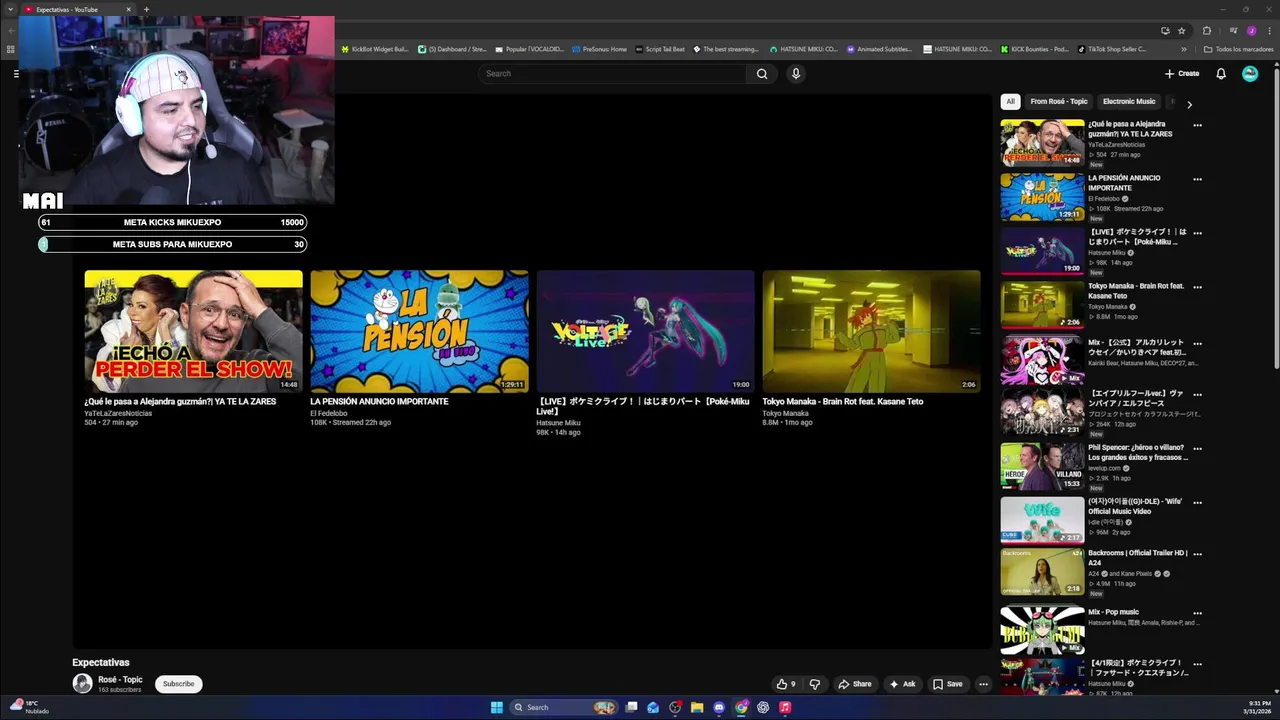The width and height of the screenshot is (1280, 720).
Task: Open the TikTok Shop Seller bookmark
Action: click(x=1112, y=49)
